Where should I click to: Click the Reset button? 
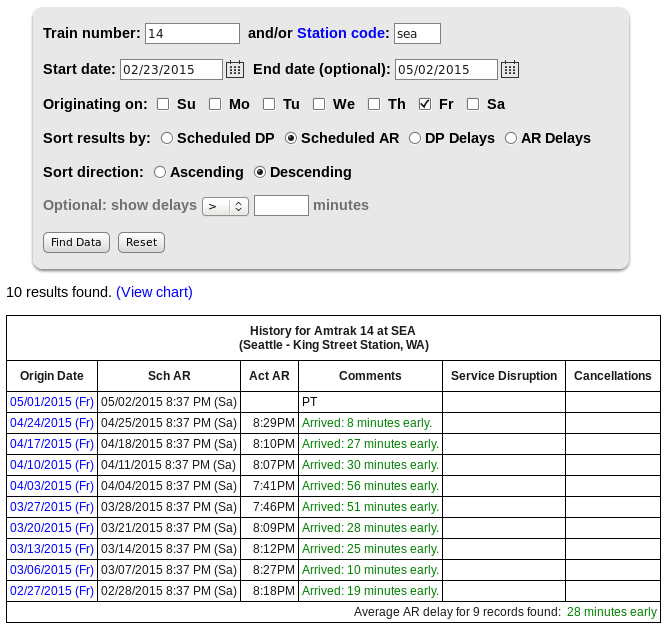(x=141, y=242)
